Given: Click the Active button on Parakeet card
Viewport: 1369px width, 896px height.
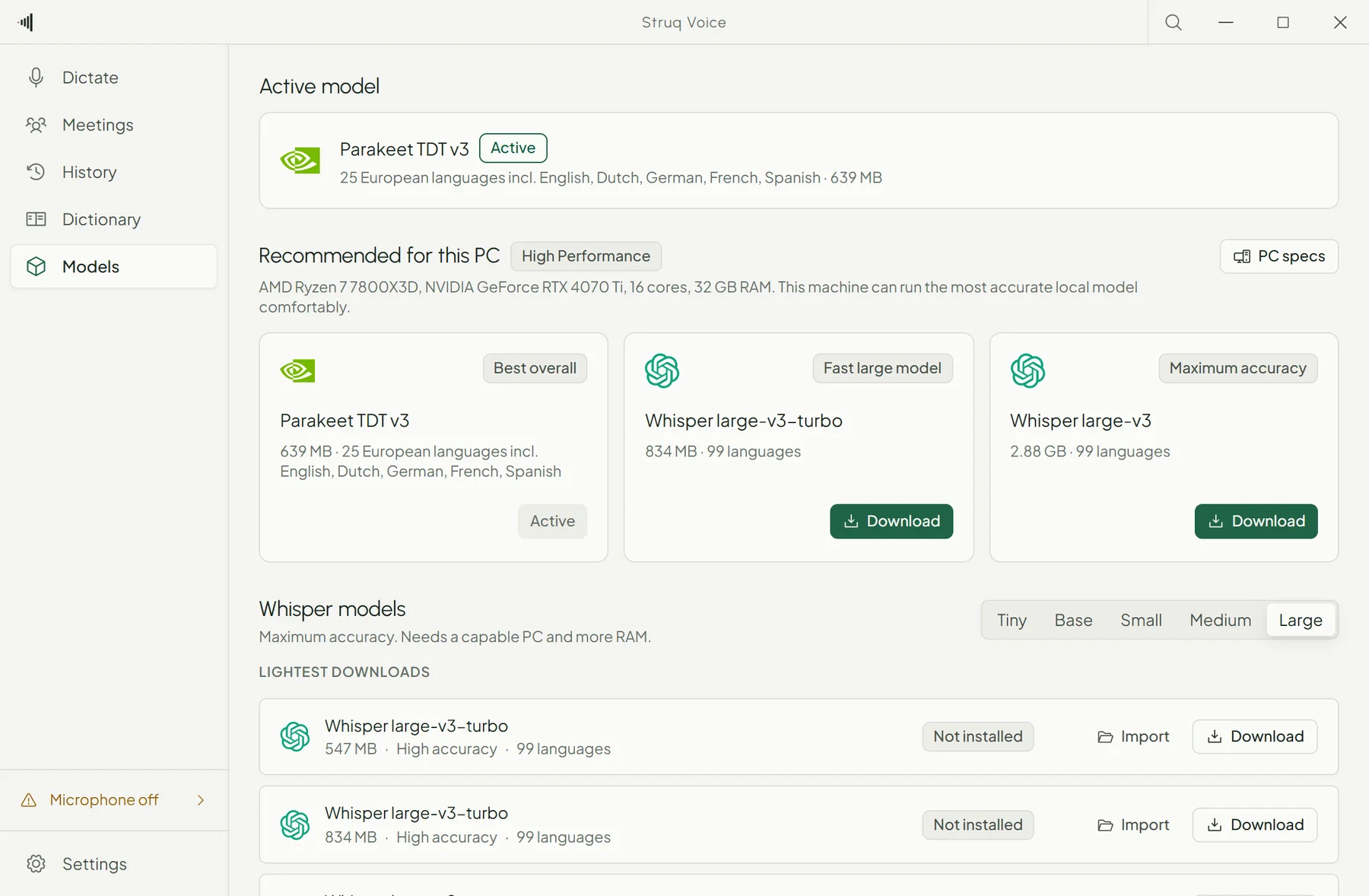Looking at the screenshot, I should click(x=552, y=521).
